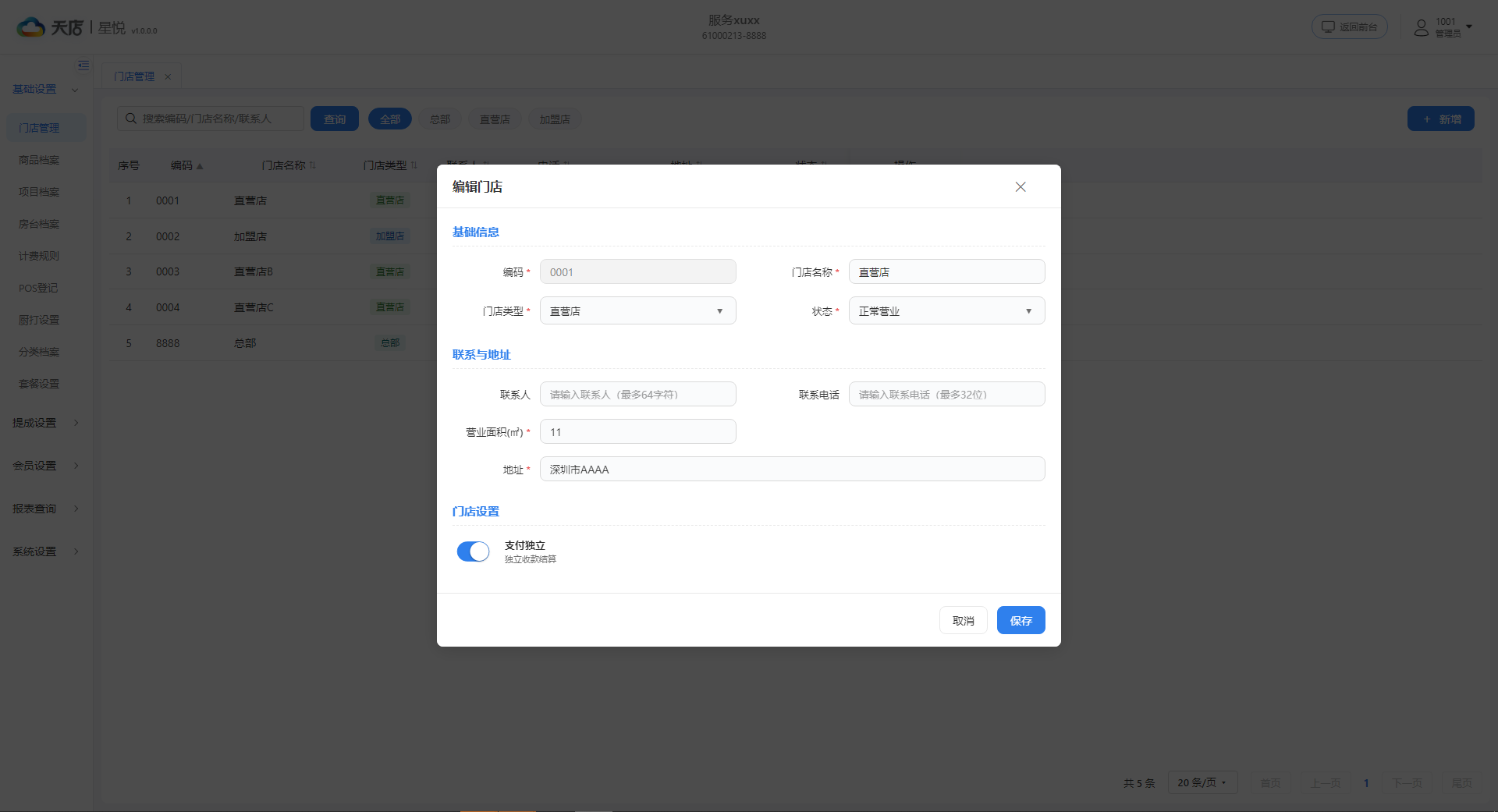This screenshot has height=812, width=1498.
Task: Click the 保存 button
Action: click(x=1021, y=620)
